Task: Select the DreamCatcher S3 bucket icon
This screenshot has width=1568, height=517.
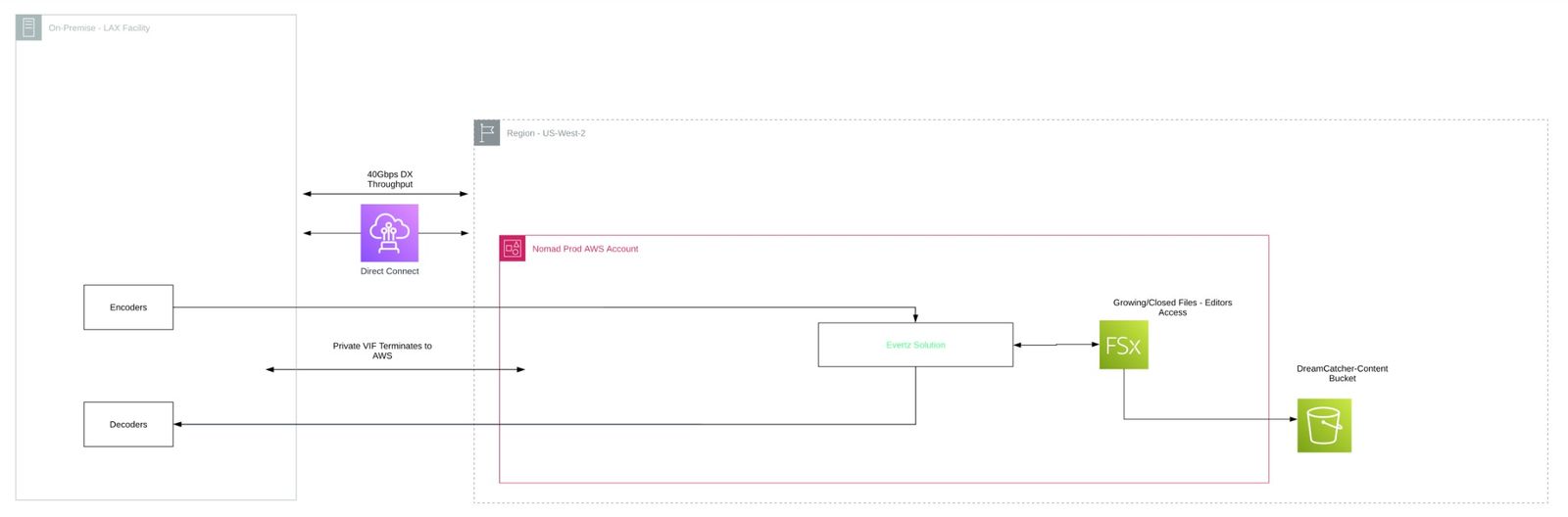Action: (x=1324, y=425)
